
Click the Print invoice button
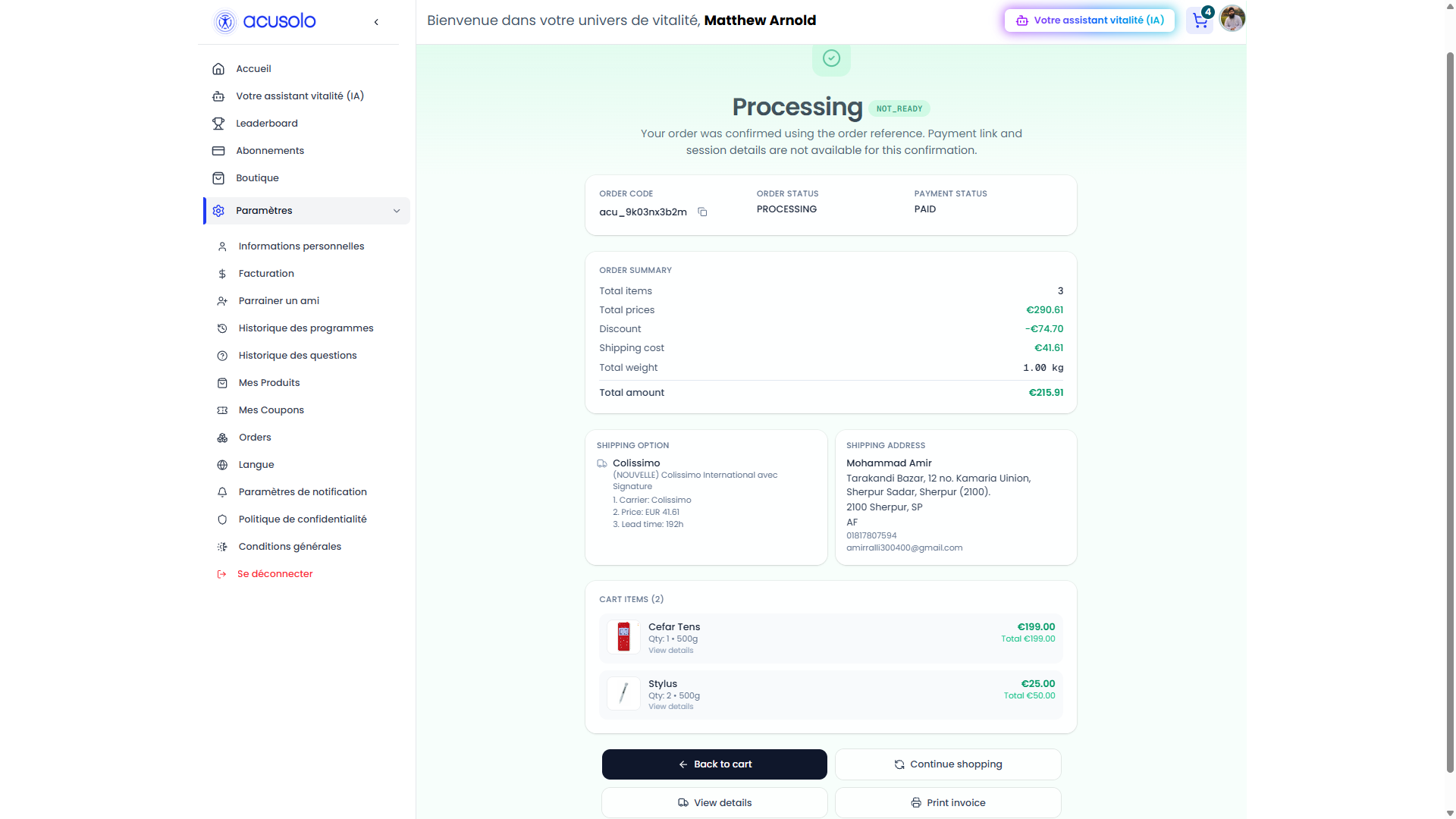(x=948, y=803)
